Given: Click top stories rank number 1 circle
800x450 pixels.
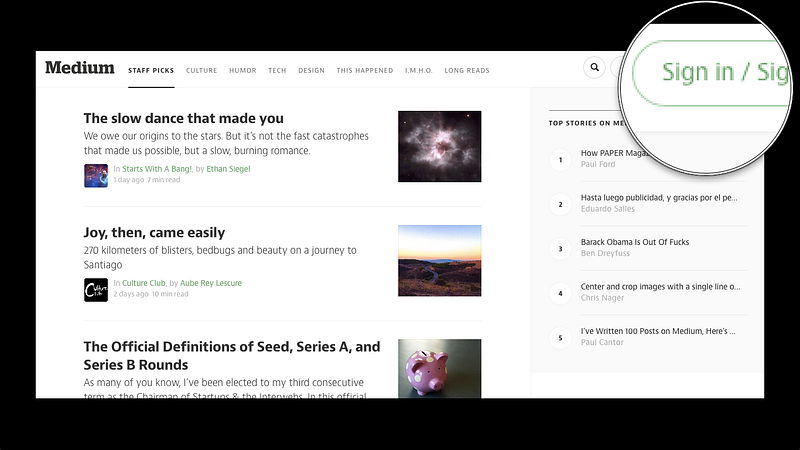Looking at the screenshot, I should [560, 160].
